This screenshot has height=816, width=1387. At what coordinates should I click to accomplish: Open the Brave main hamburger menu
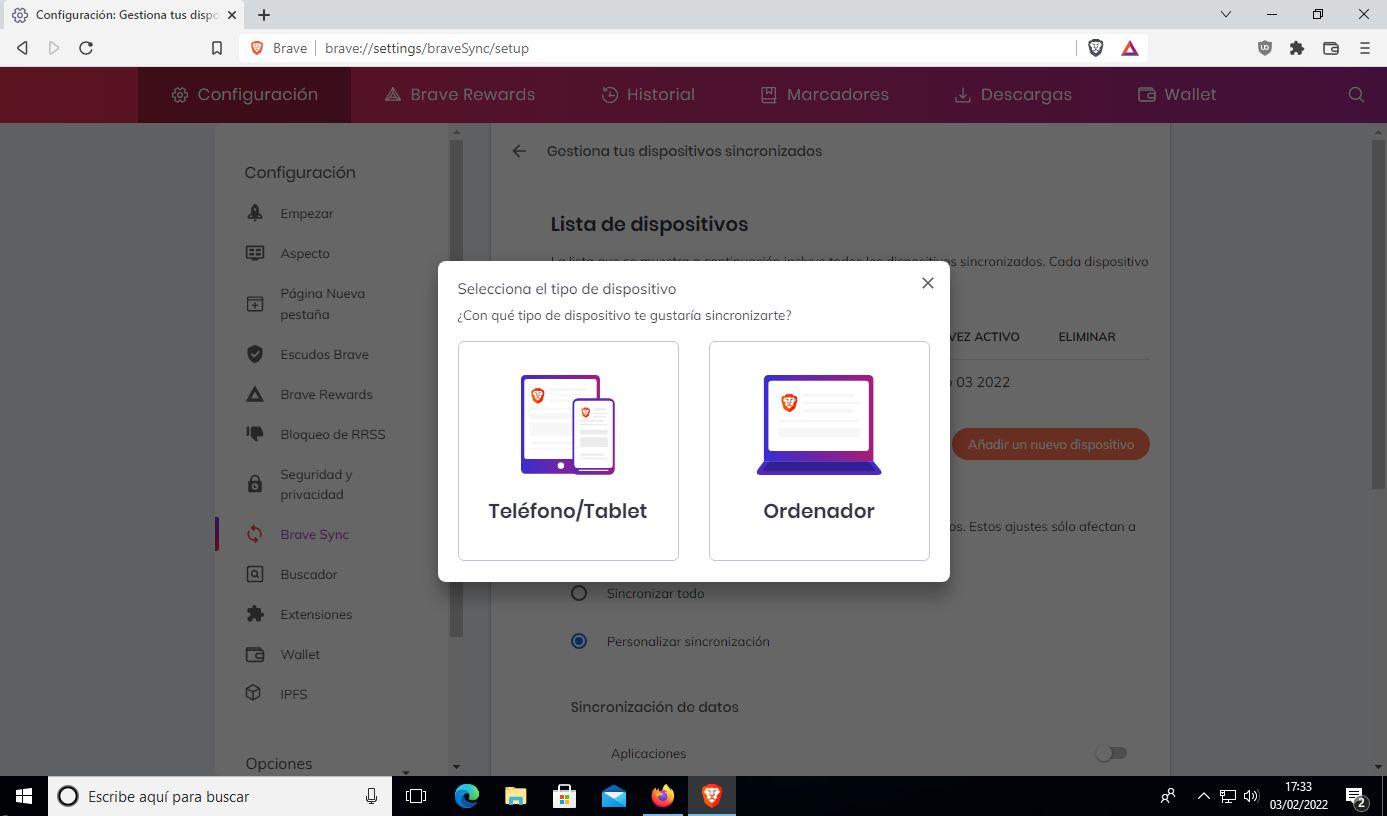pos(1365,48)
